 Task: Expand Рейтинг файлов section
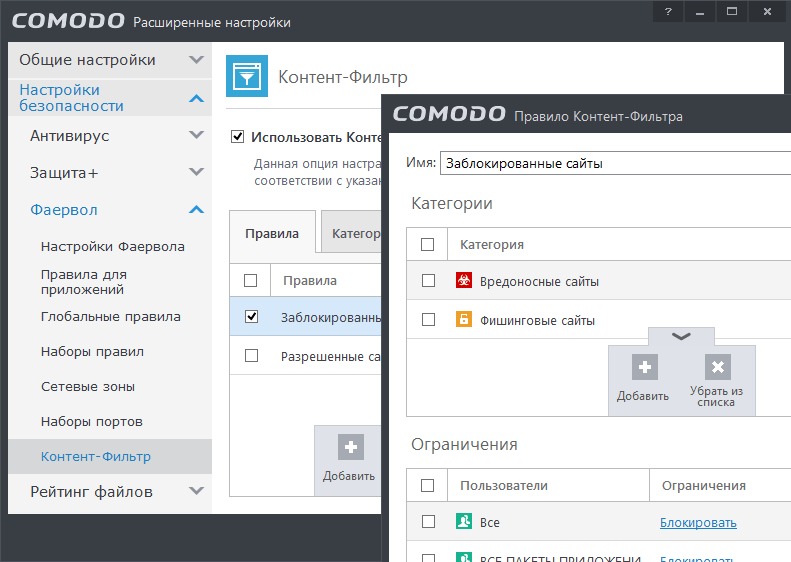[x=196, y=490]
